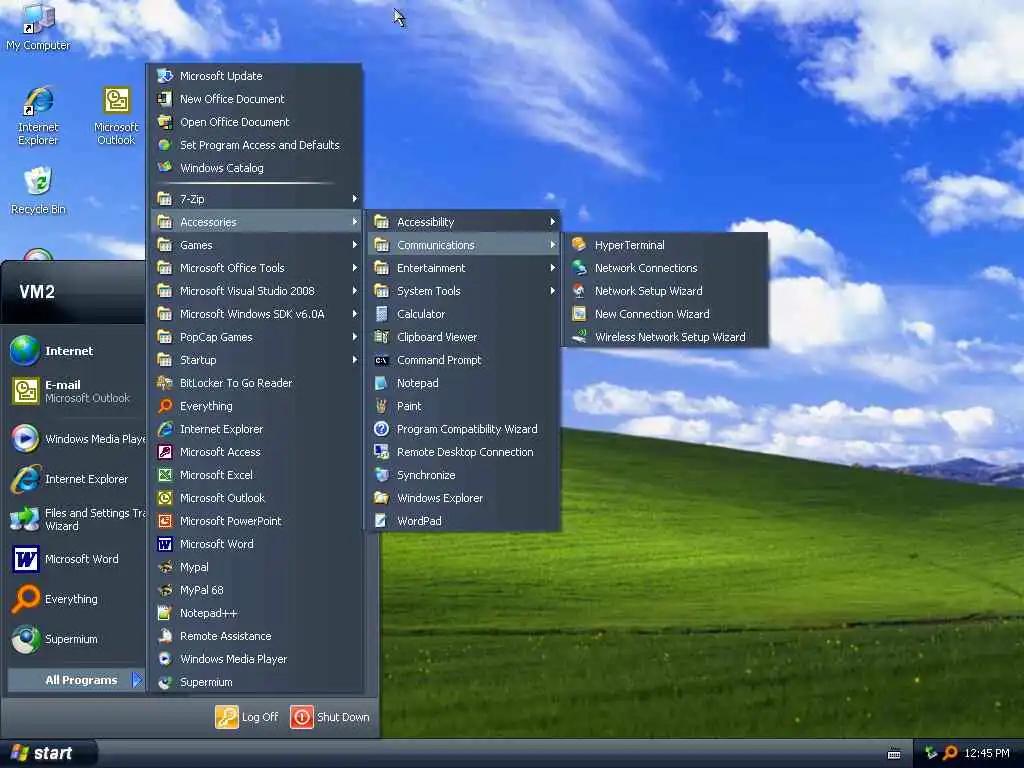
Task: Start the Wireless Network Setup Wizard icon
Action: (579, 337)
